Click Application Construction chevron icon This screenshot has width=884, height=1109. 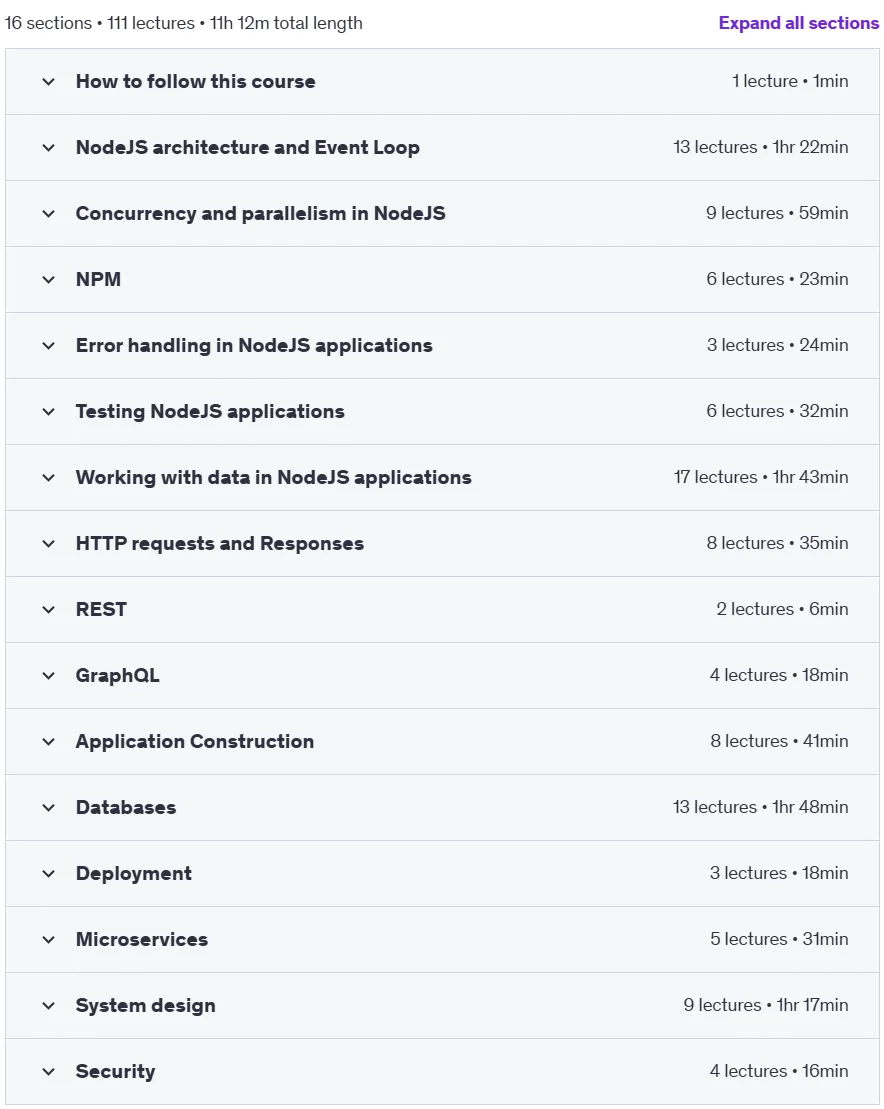[x=48, y=742]
